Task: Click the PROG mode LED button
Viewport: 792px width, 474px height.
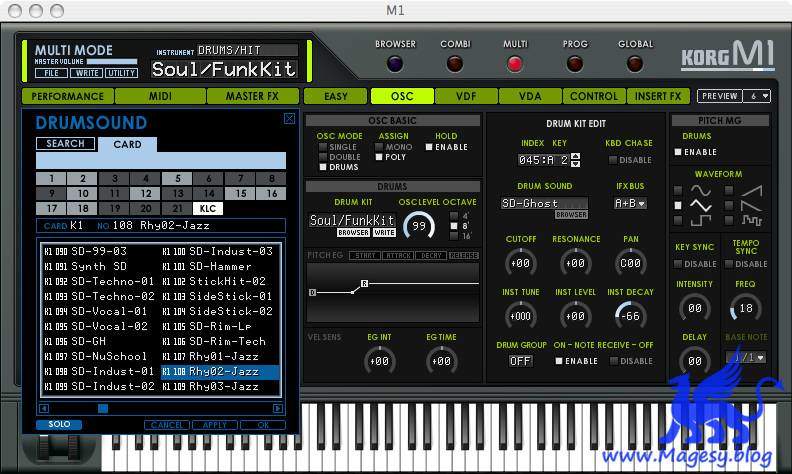Action: pyautogui.click(x=575, y=64)
